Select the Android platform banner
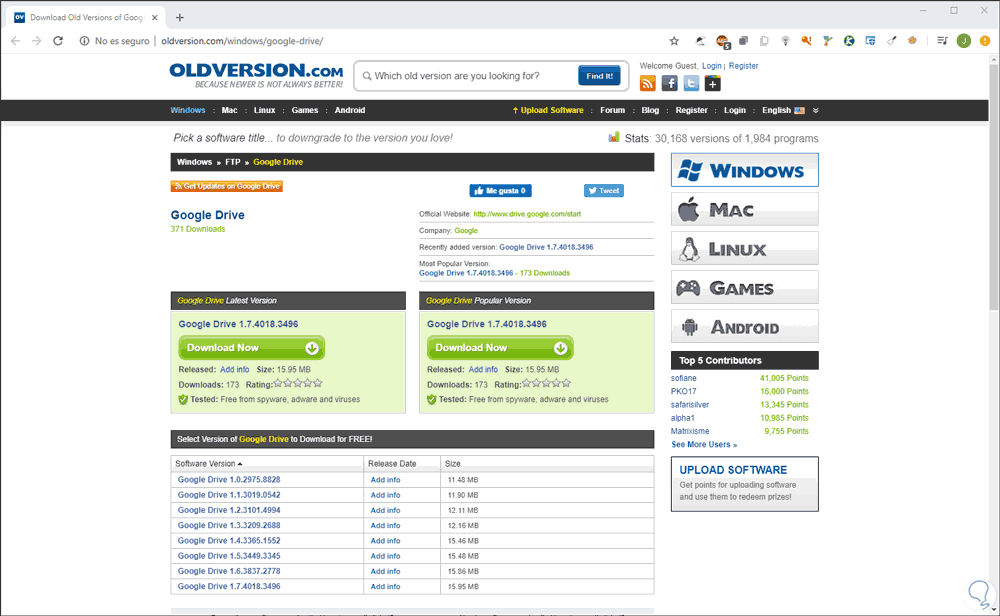This screenshot has height=616, width=1000. pos(744,326)
